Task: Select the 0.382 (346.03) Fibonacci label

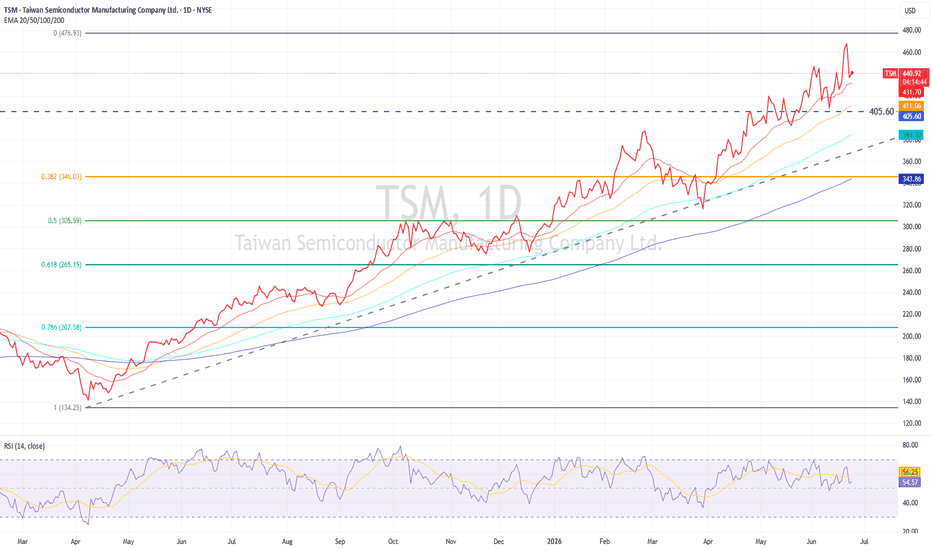Action: coord(61,177)
